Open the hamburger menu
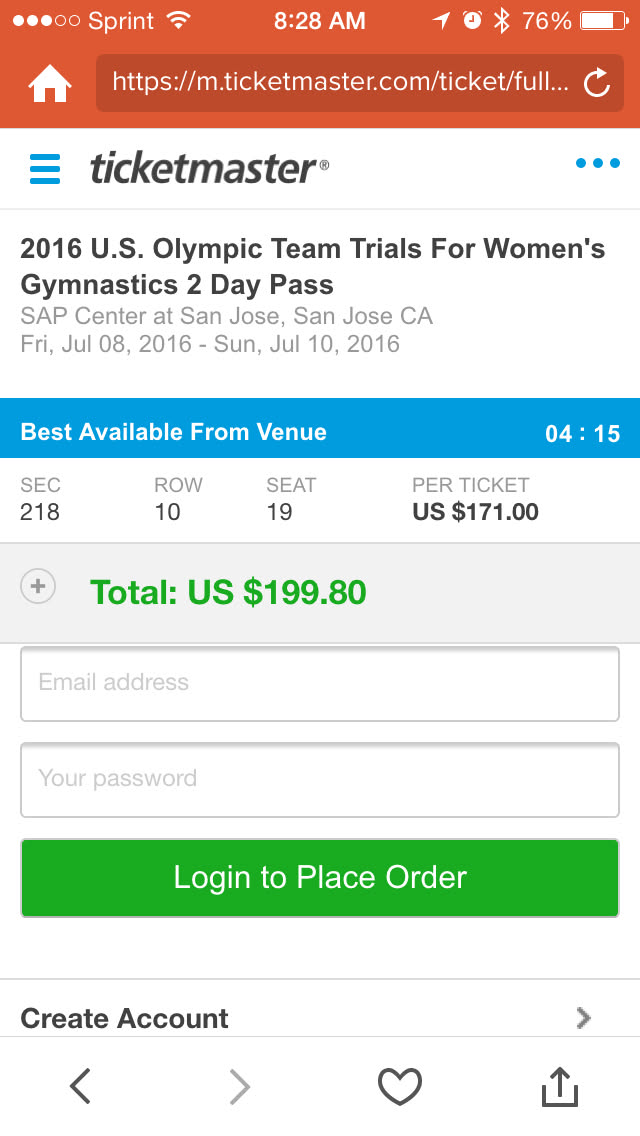640x1136 pixels. 45,168
